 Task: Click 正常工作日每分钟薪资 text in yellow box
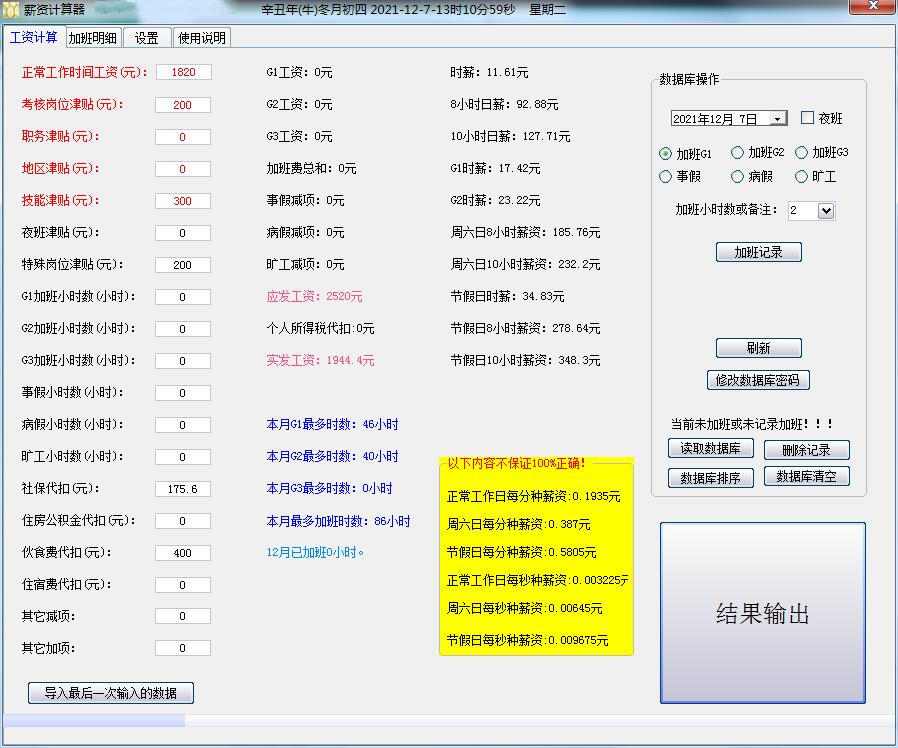click(534, 497)
